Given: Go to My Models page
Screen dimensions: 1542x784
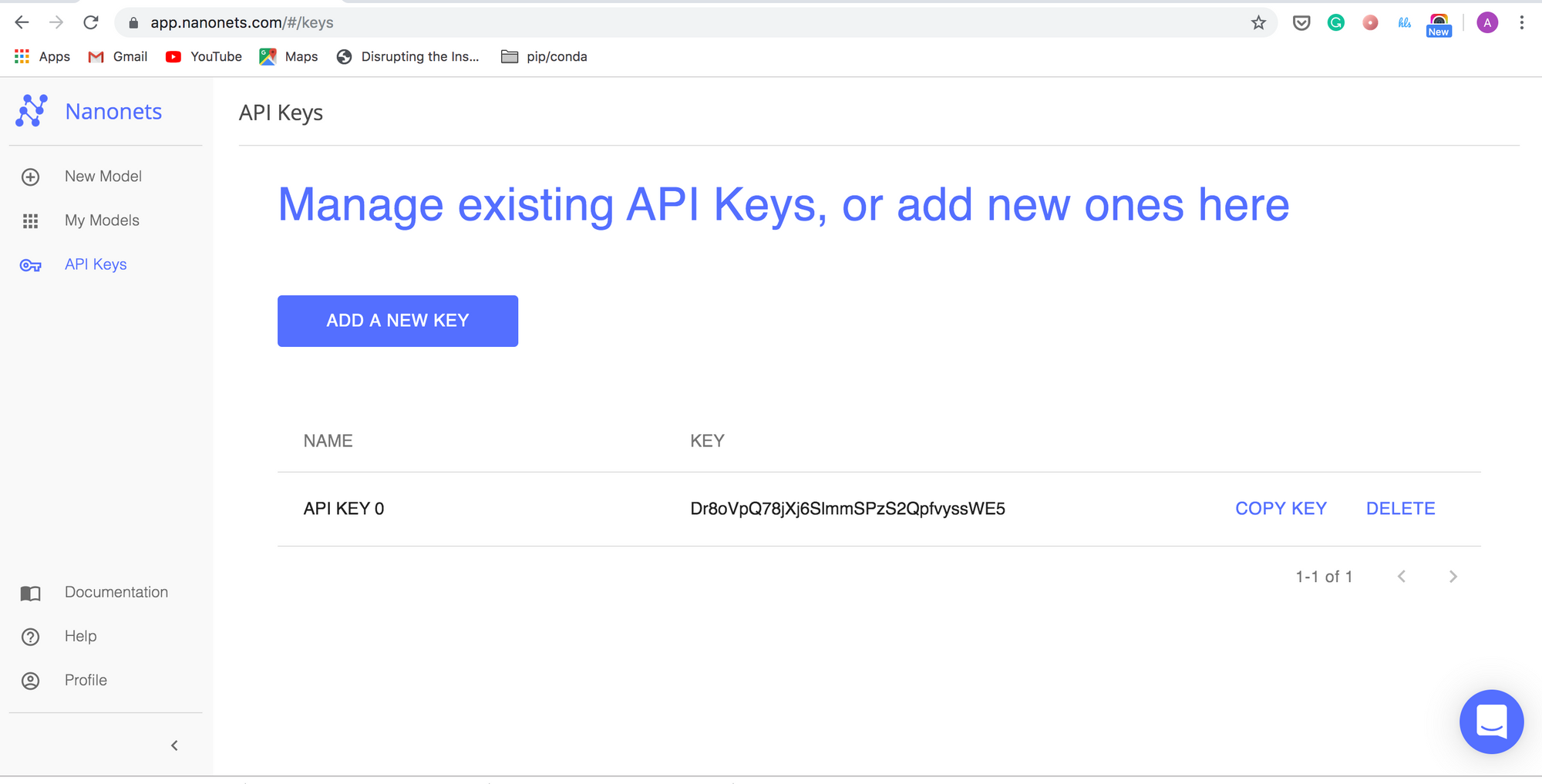Looking at the screenshot, I should pyautogui.click(x=102, y=220).
